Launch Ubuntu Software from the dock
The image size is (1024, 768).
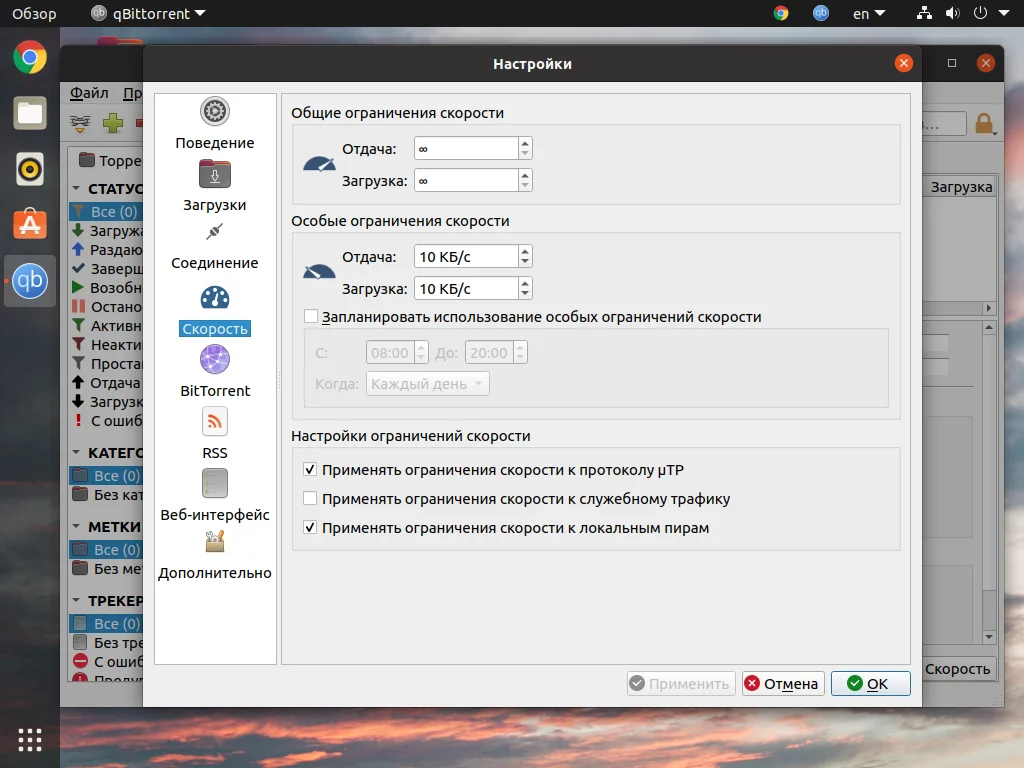point(30,224)
